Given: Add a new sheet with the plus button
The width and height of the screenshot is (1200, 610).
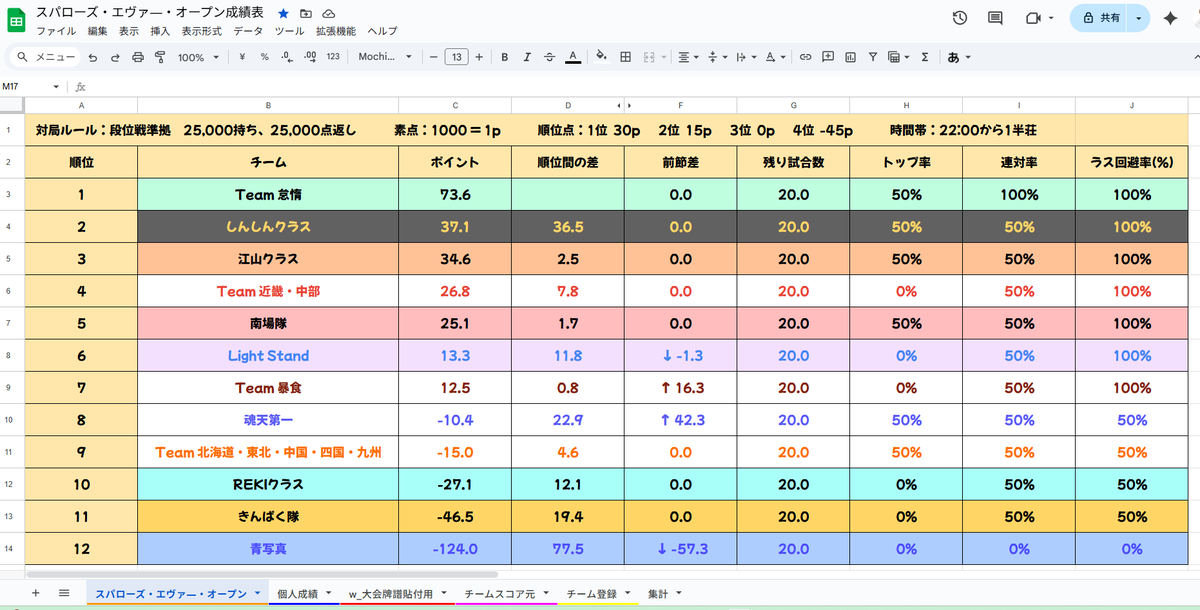Looking at the screenshot, I should click(x=35, y=592).
